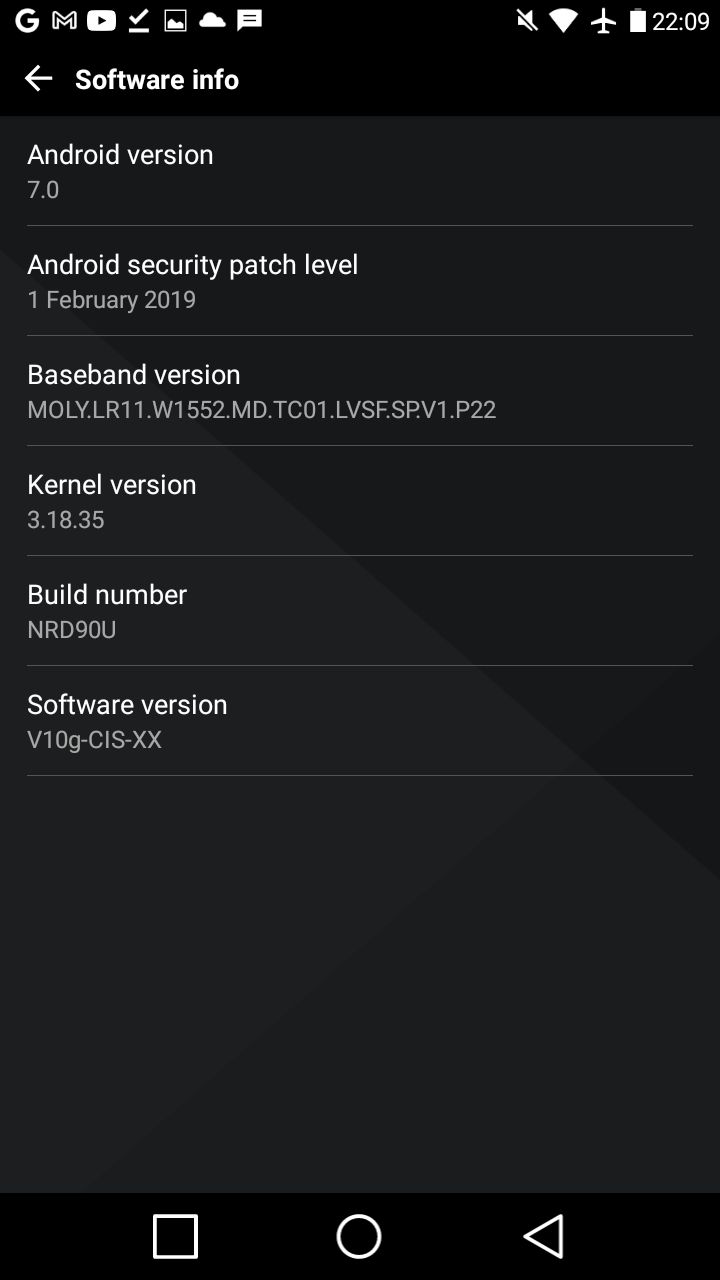This screenshot has width=720, height=1280.
Task: Tap the message bubble notification icon
Action: [x=249, y=20]
